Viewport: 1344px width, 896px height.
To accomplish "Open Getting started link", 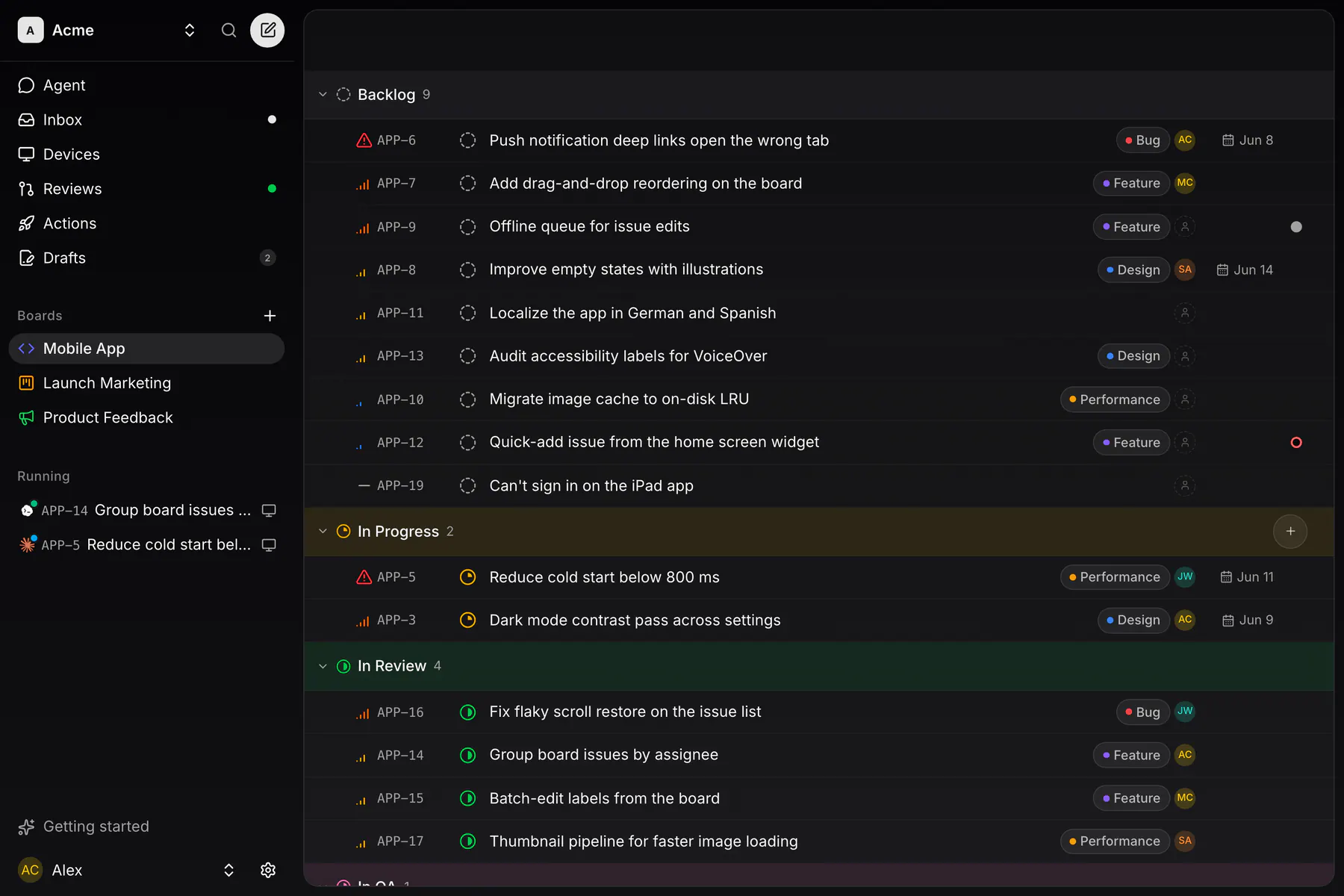I will pos(84,827).
